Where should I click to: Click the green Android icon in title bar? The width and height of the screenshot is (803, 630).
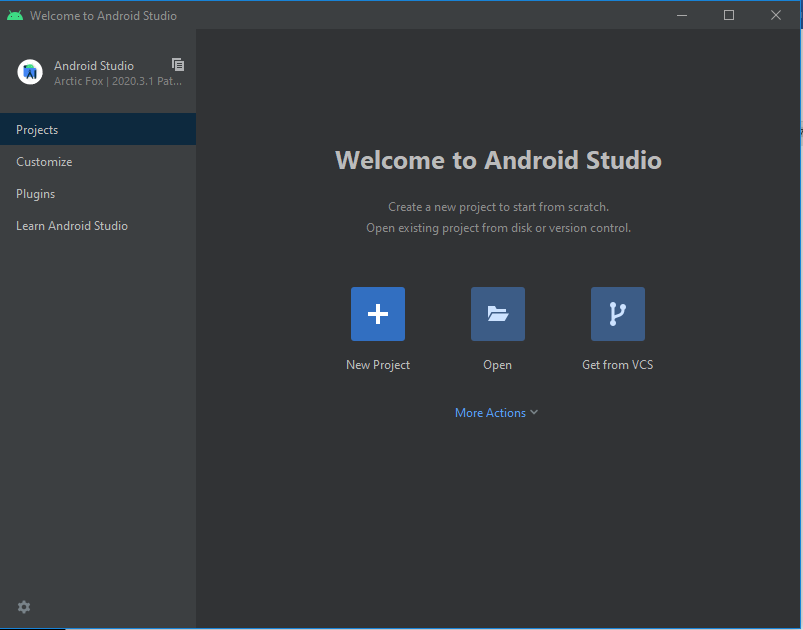coord(14,15)
